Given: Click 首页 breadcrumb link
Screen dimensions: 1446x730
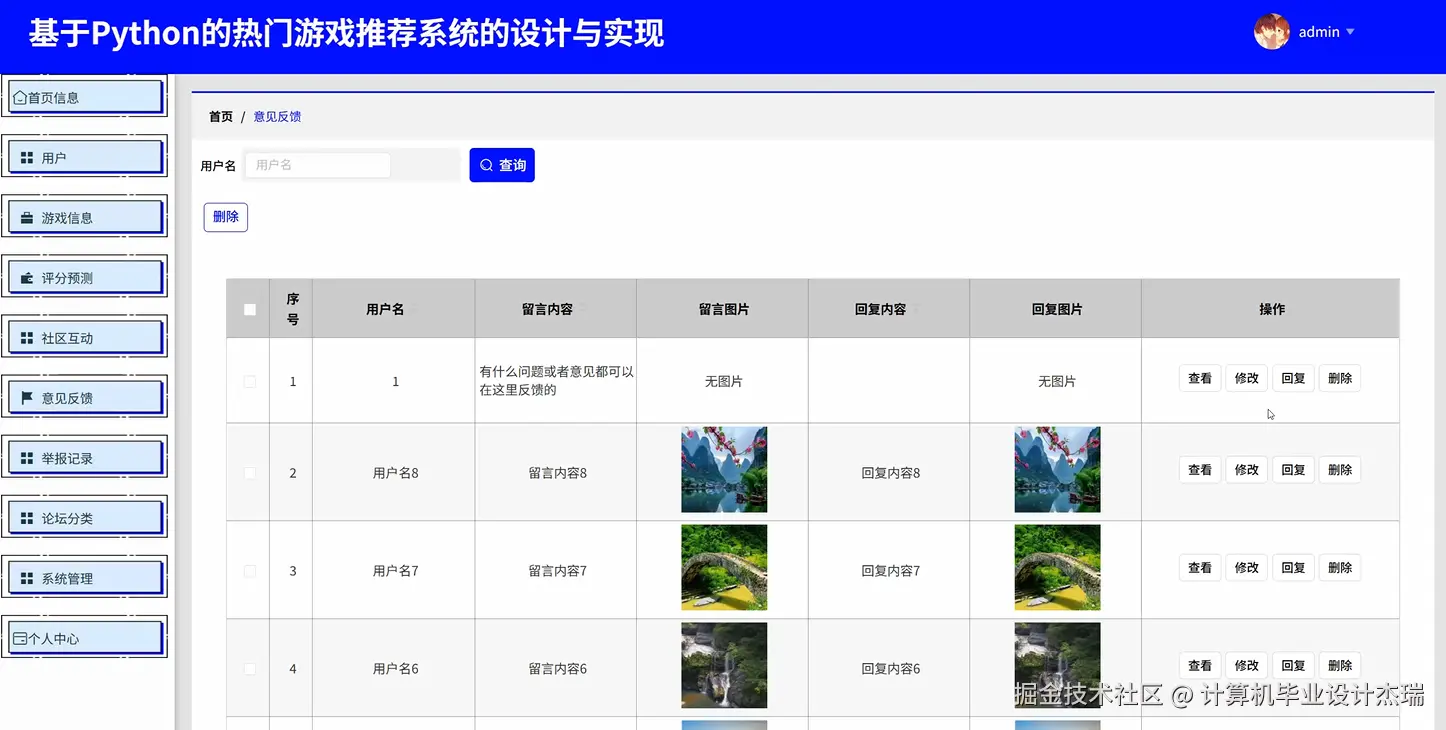Looking at the screenshot, I should pyautogui.click(x=221, y=117).
